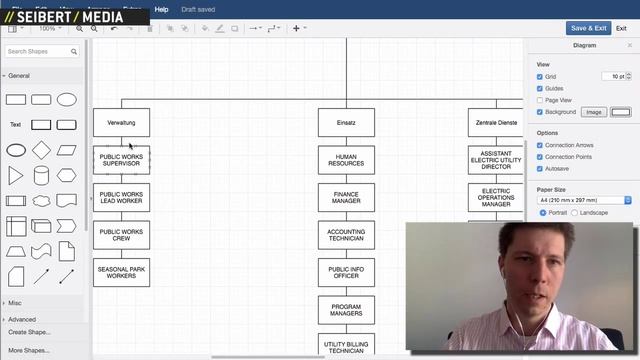Click the grid size 10 pt field
This screenshot has height=360, width=640.
[613, 76]
